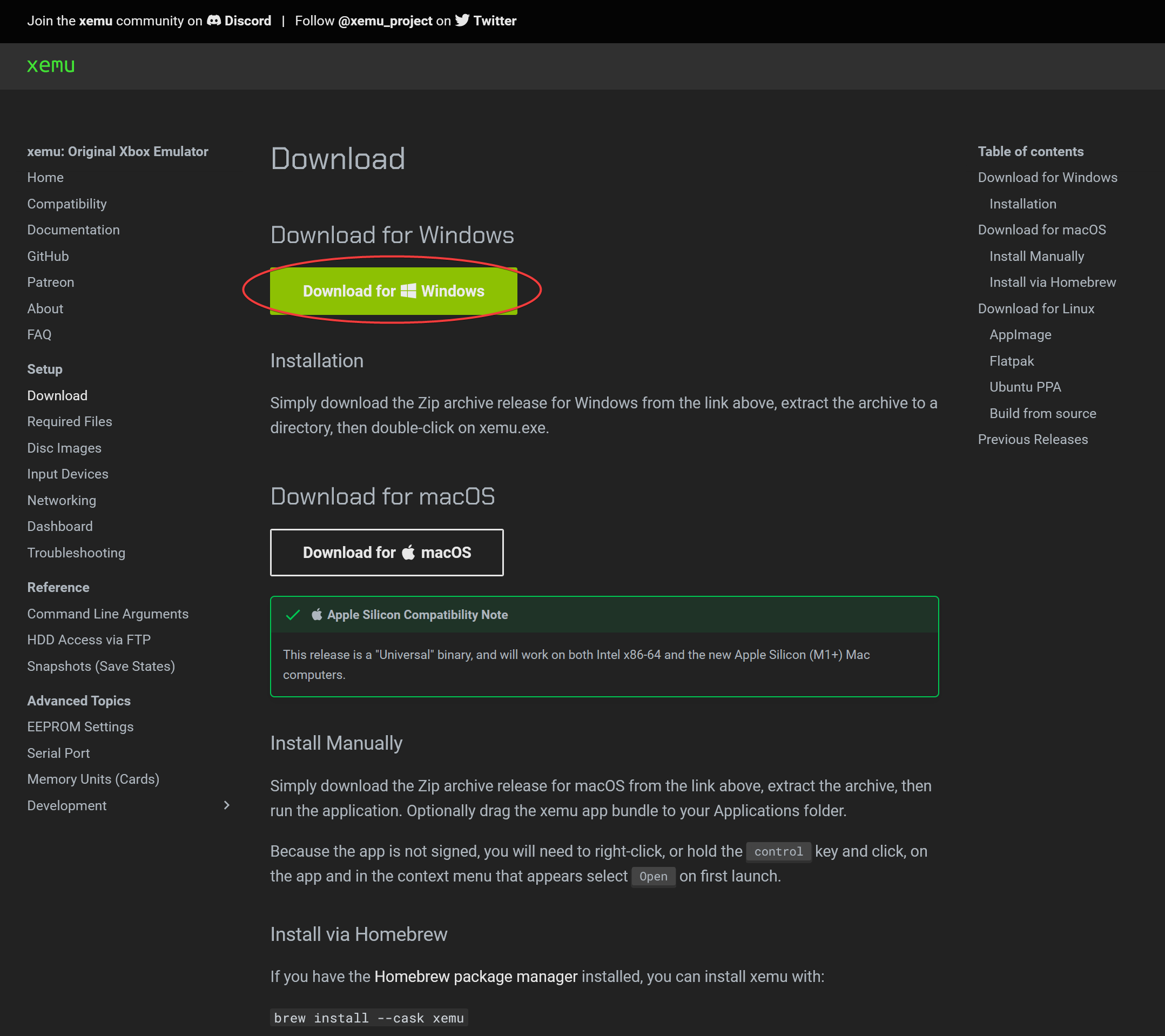Open the Homebrew package manager link

pyautogui.click(x=476, y=977)
